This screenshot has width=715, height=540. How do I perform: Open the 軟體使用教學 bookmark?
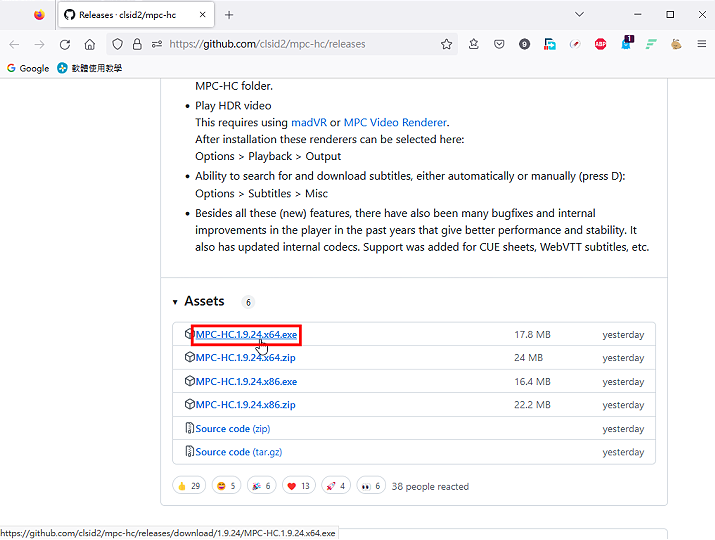[90, 68]
